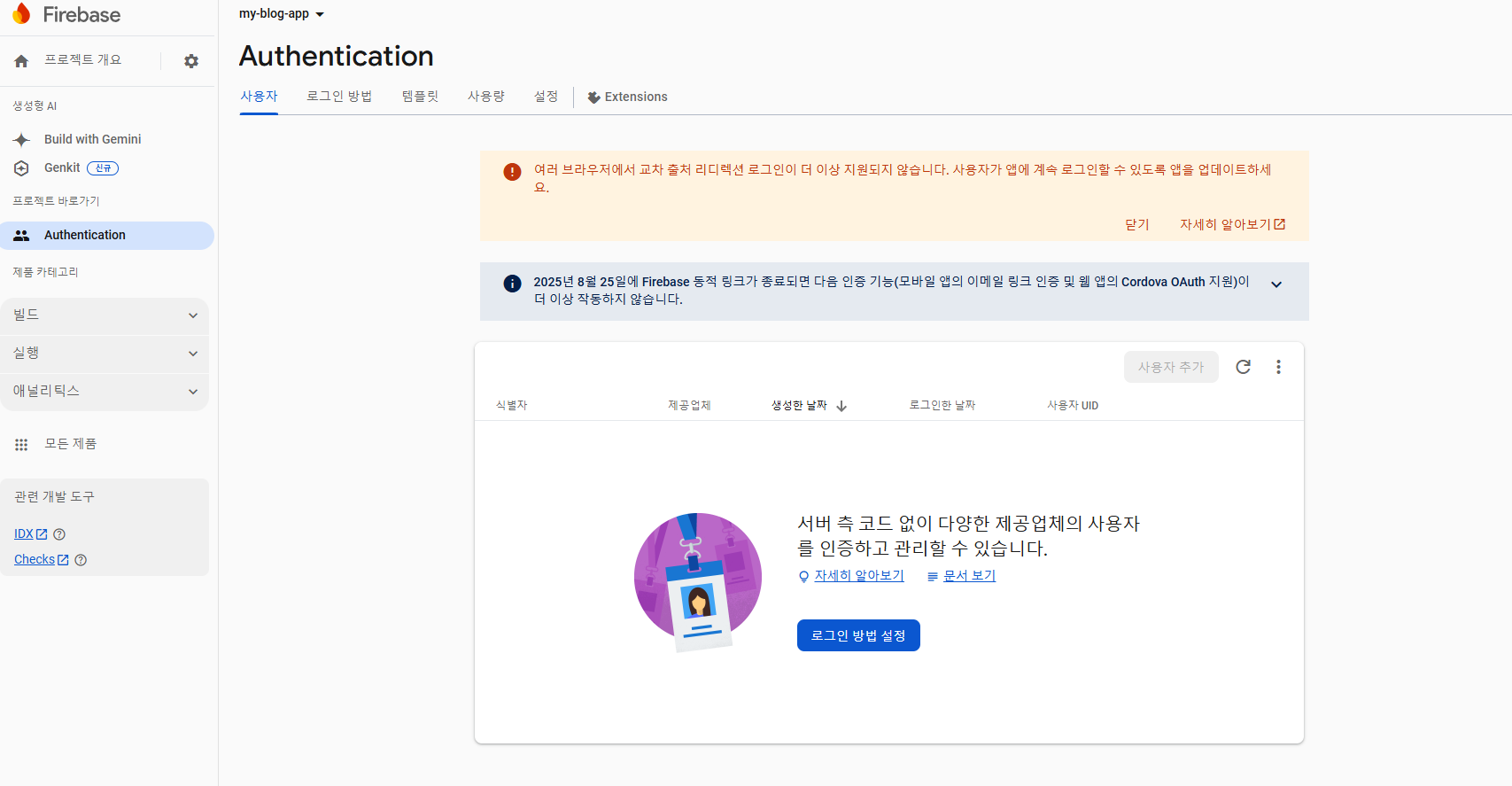Screen dimensions: 1512x786
Task: Switch to the 로그인 방법 tab
Action: click(339, 97)
